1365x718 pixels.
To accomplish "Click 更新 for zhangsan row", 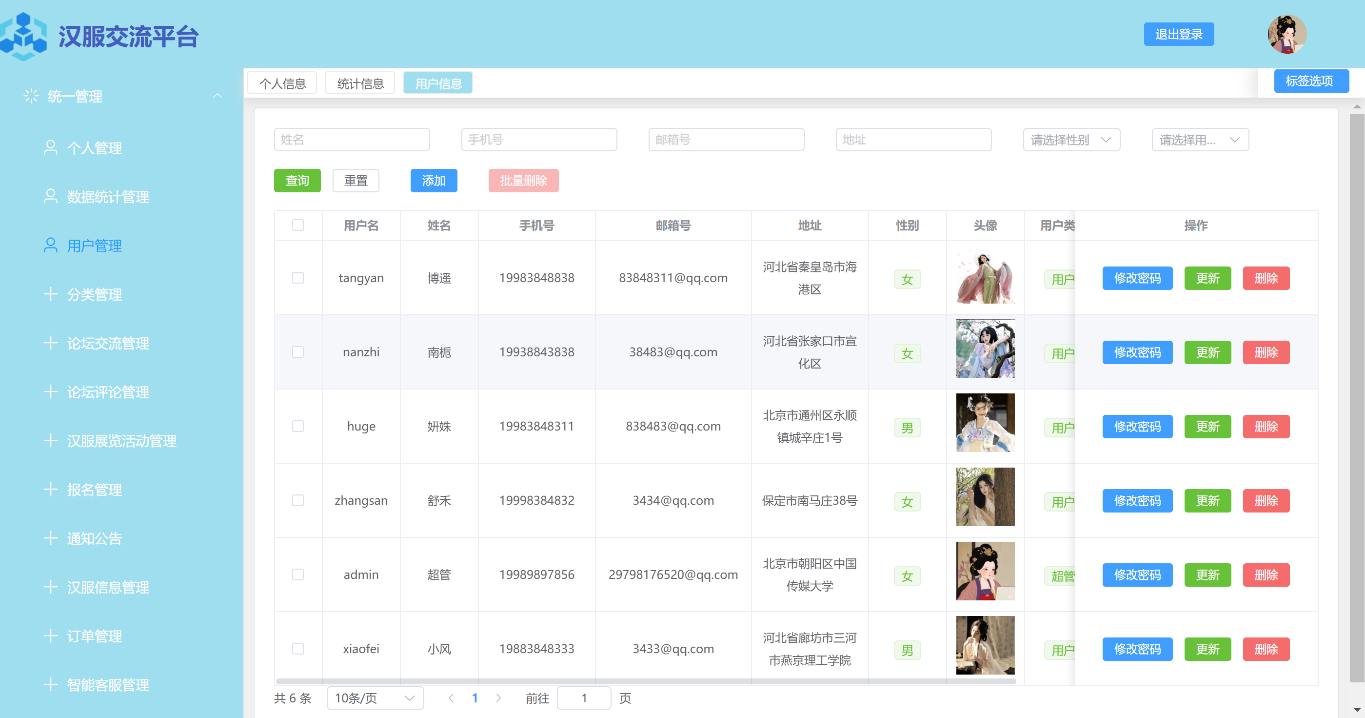I will pyautogui.click(x=1208, y=500).
